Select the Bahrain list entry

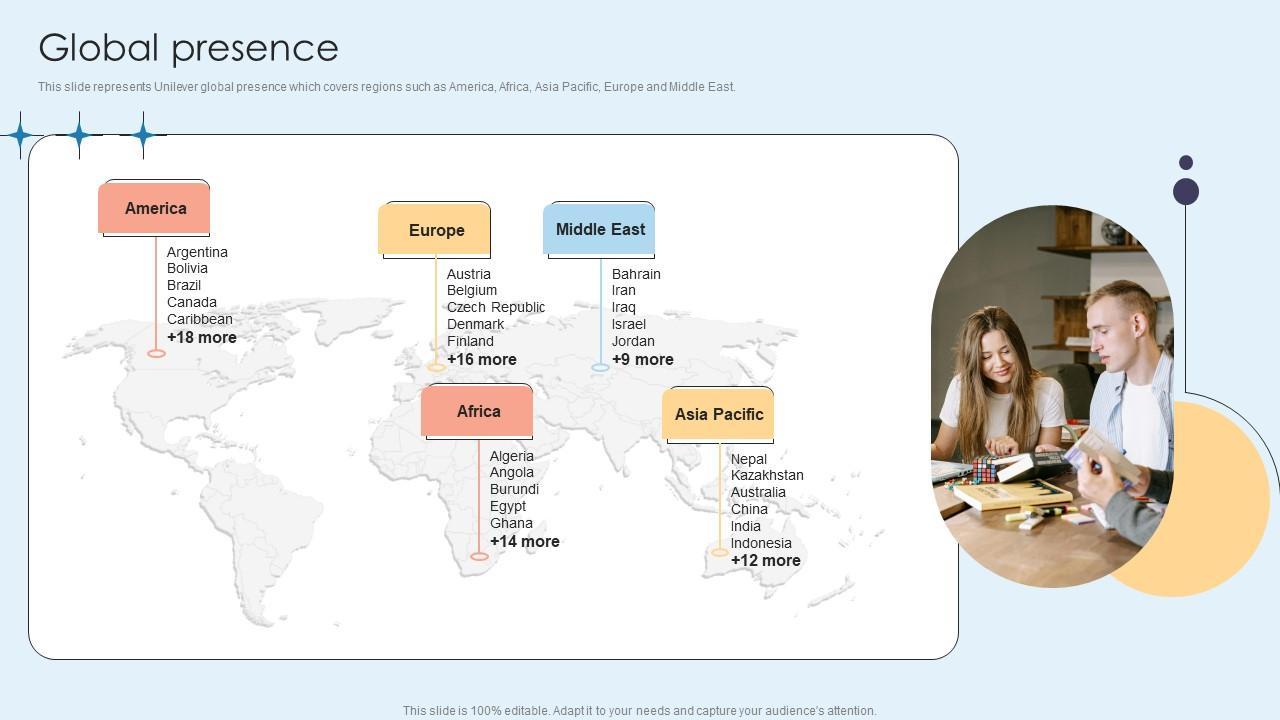636,274
